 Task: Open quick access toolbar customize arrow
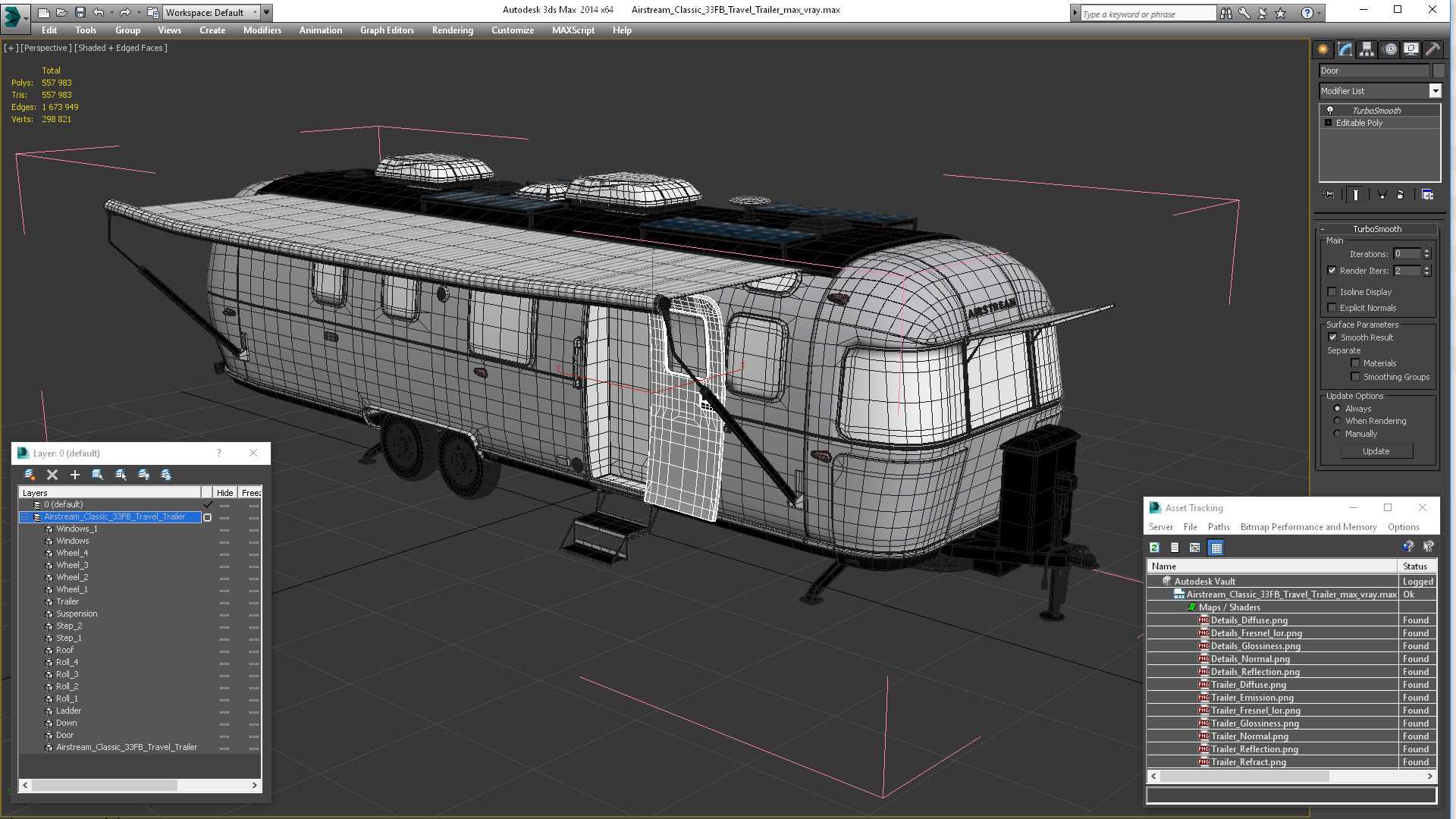267,12
